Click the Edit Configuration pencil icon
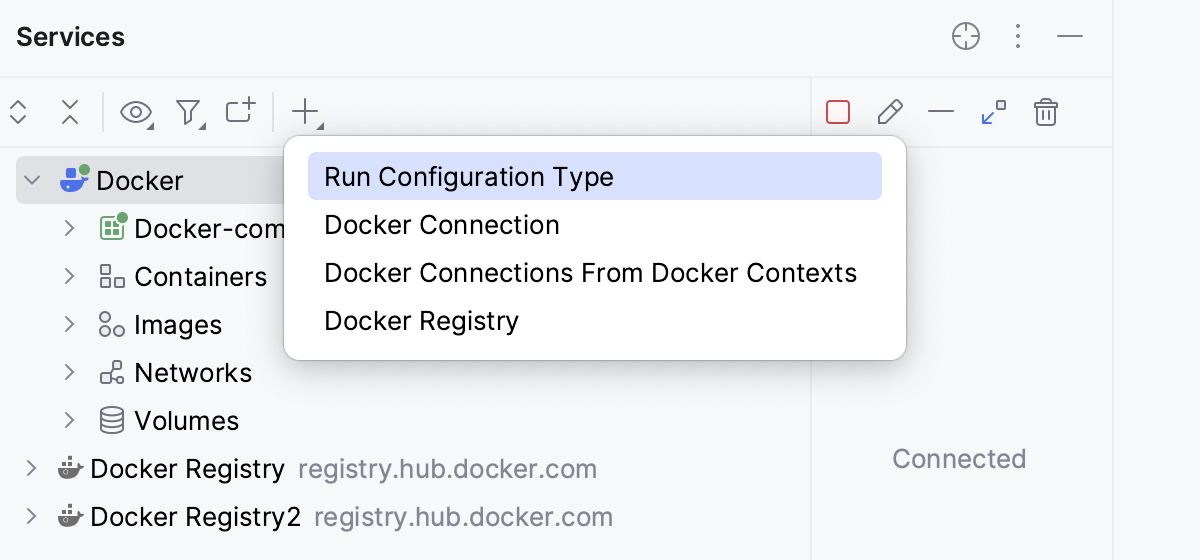 889,112
